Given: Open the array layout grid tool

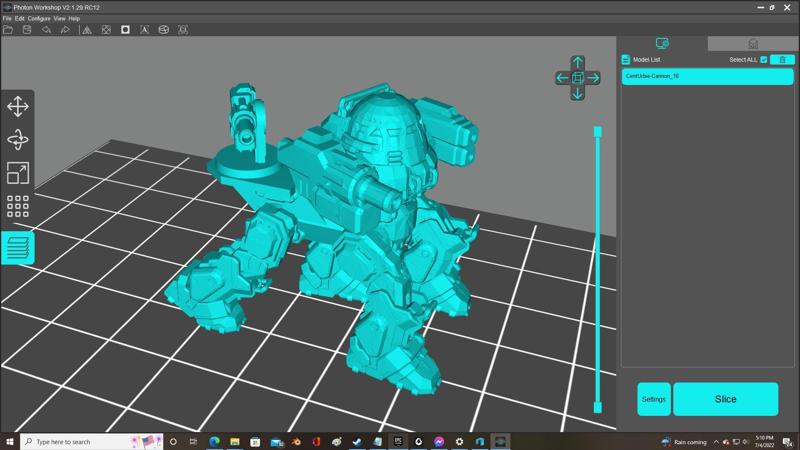Looking at the screenshot, I should click(x=17, y=206).
